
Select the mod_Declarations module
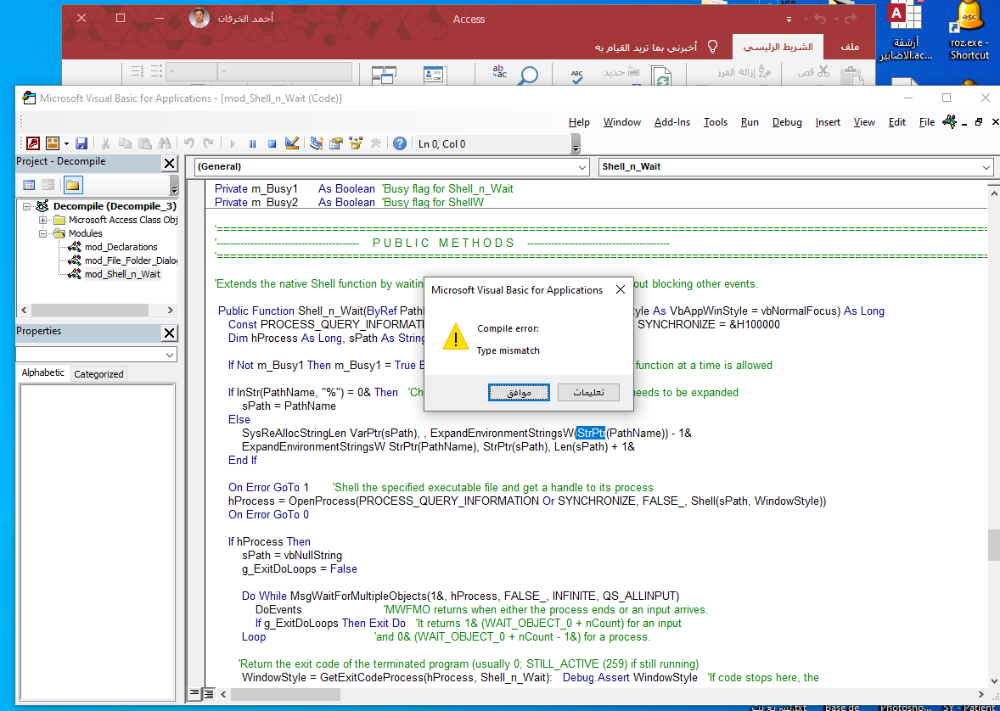pyautogui.click(x=121, y=247)
